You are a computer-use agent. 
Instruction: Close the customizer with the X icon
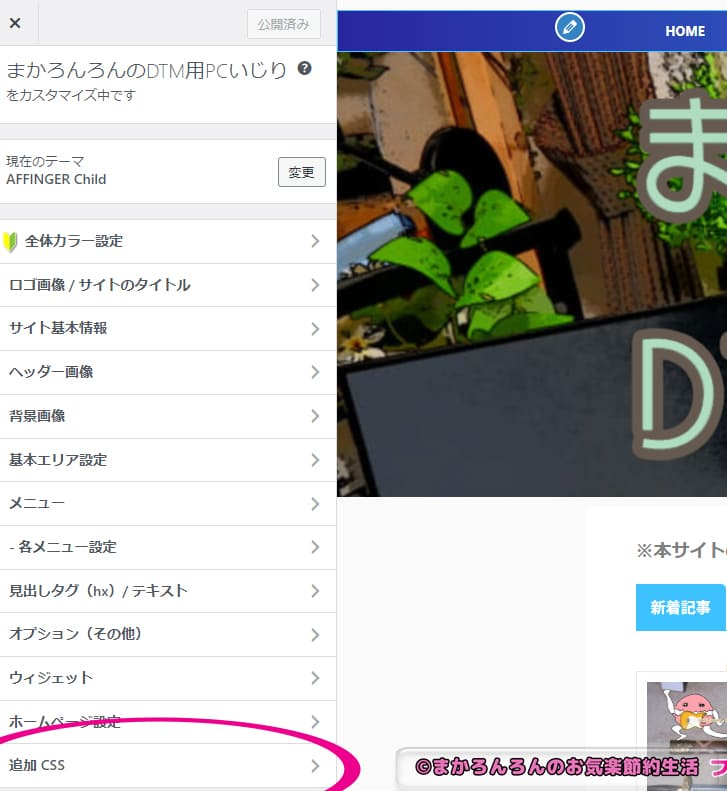15,23
